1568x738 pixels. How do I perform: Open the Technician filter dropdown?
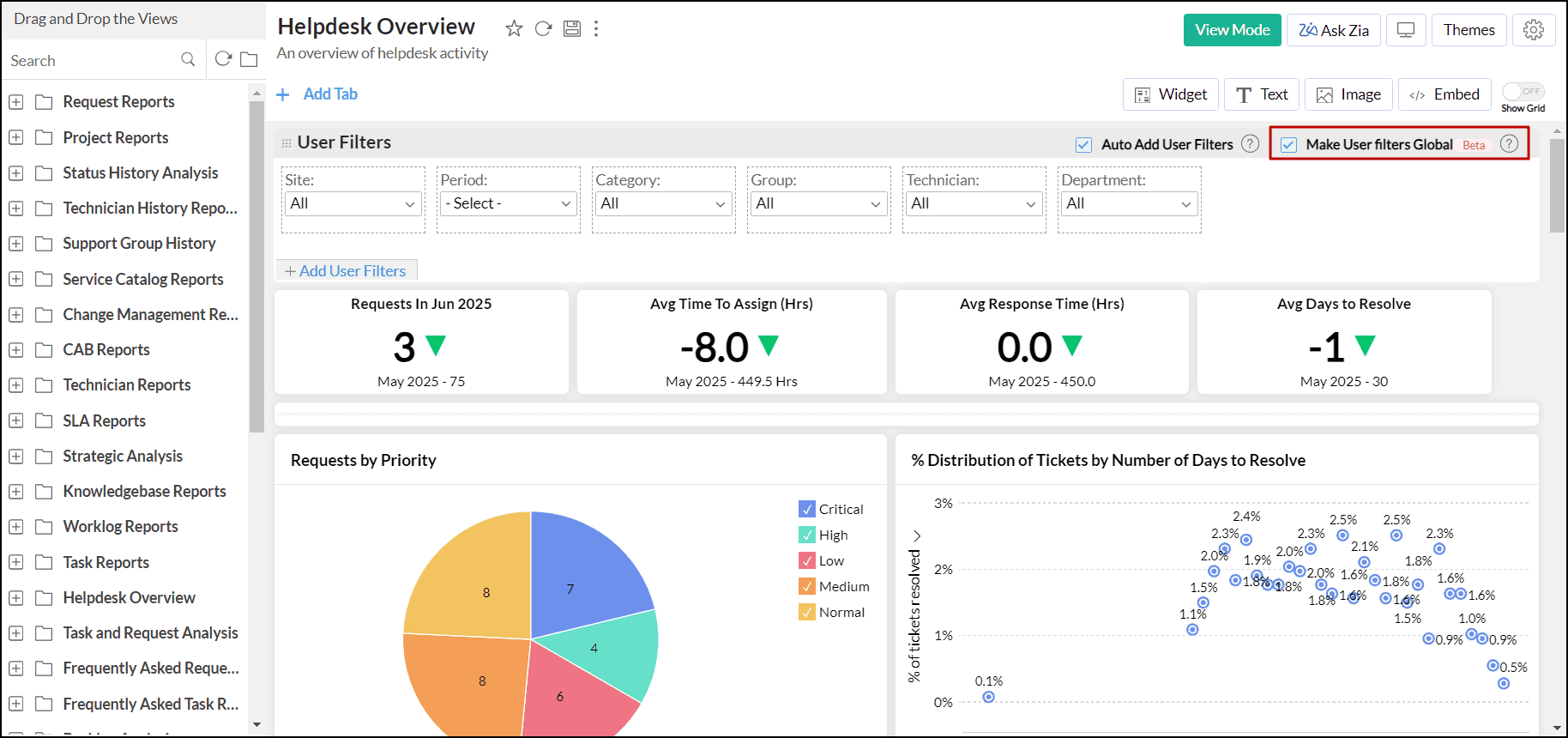tap(974, 203)
